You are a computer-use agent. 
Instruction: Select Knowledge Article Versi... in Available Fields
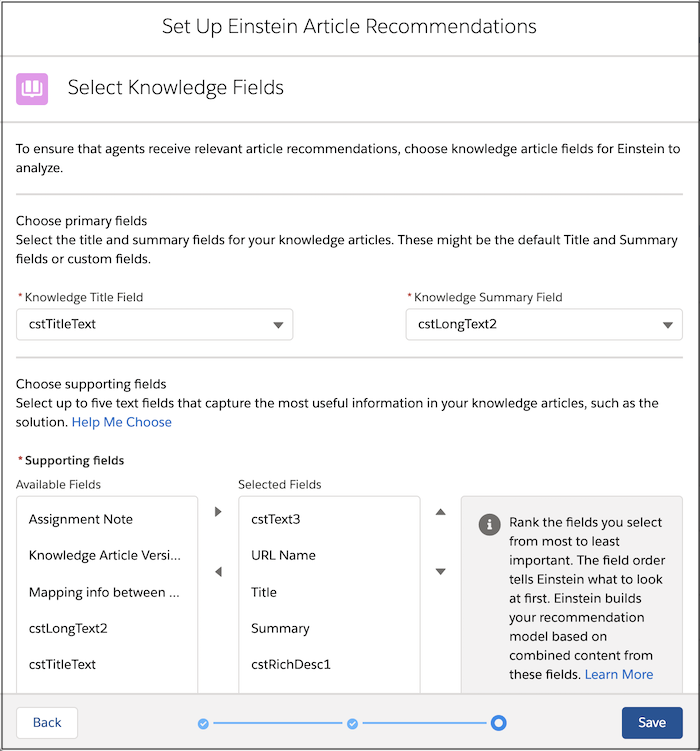pyautogui.click(x=107, y=555)
